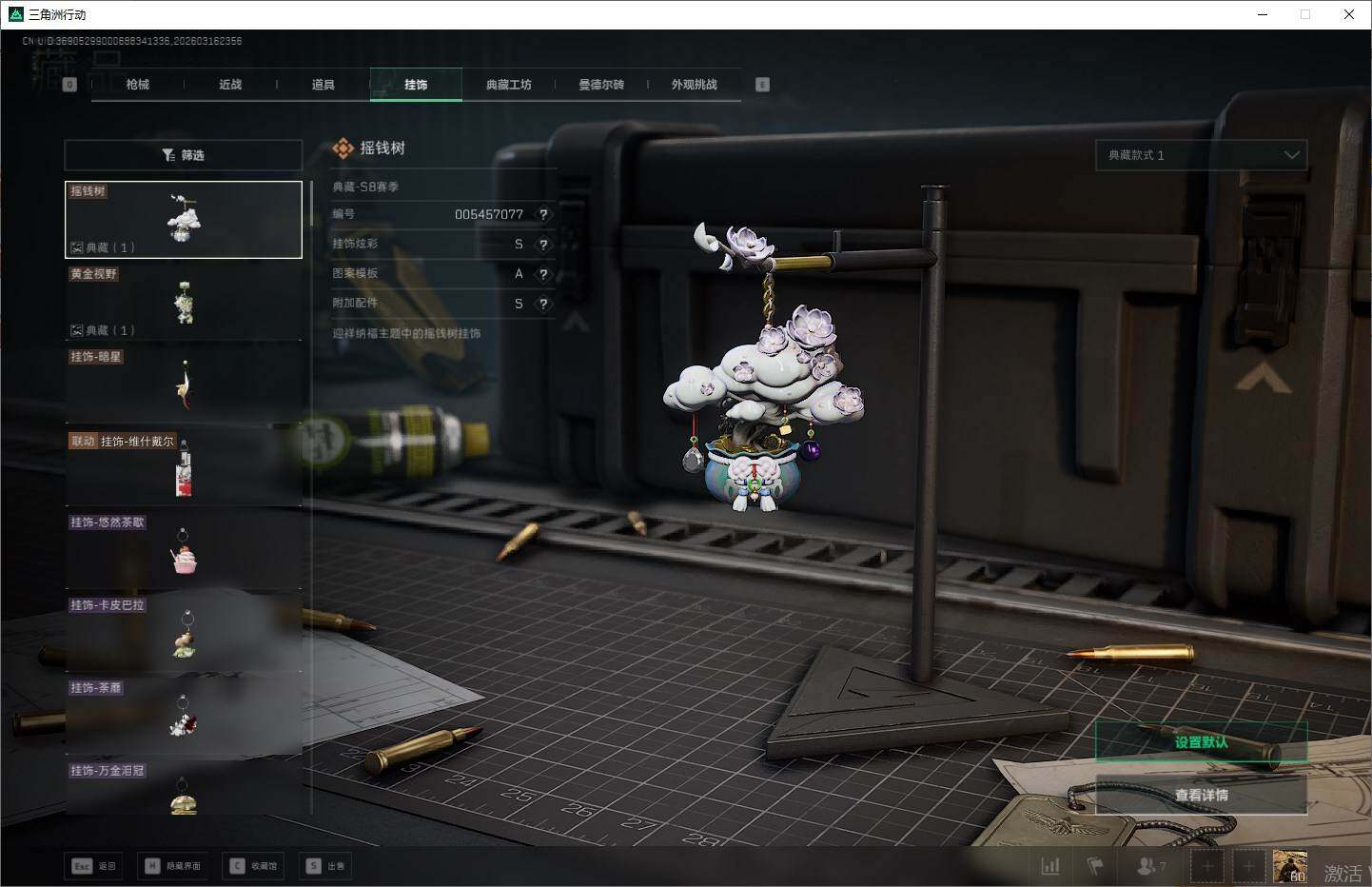Screen dimensions: 1372x887
Task: Pick the 挂饰-悠然茶歇 charm
Action: point(184,551)
